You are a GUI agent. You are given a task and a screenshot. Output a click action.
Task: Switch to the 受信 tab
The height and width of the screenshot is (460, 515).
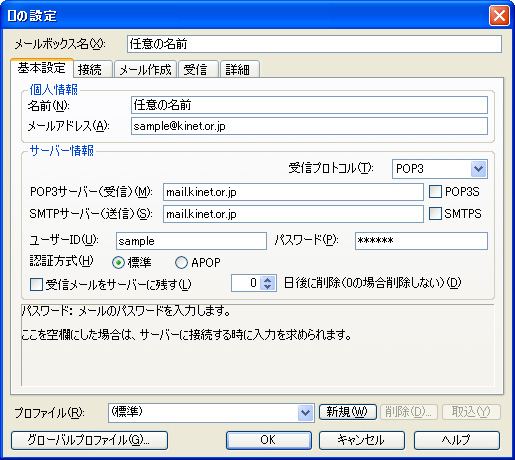coord(198,69)
